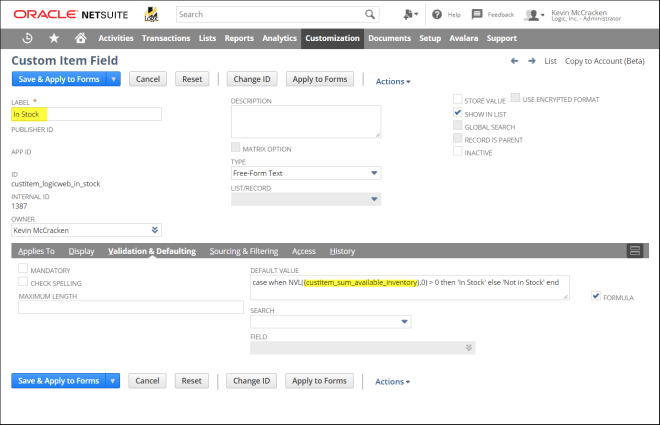Switch to the Applies To subtab

tap(36, 251)
